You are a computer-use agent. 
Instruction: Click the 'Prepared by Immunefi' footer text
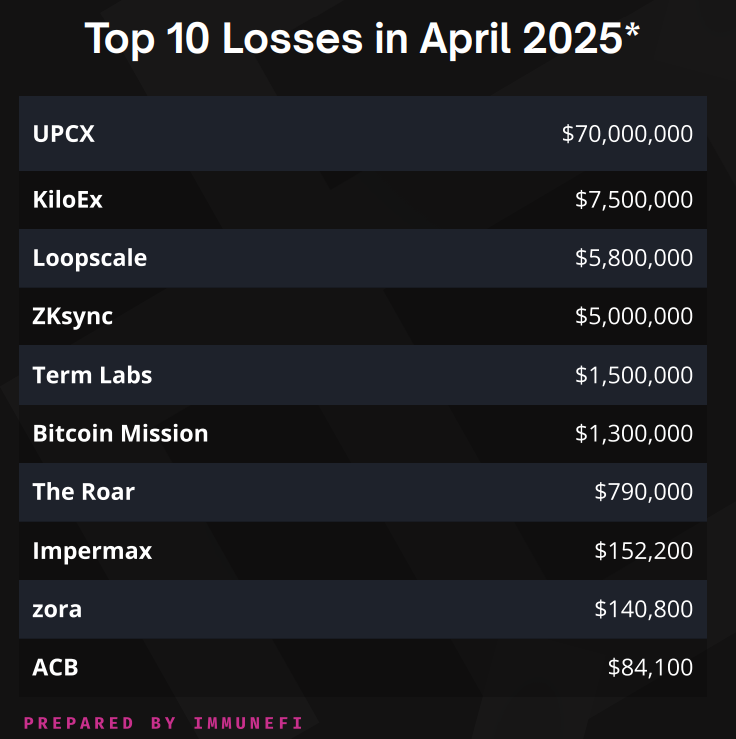[163, 722]
